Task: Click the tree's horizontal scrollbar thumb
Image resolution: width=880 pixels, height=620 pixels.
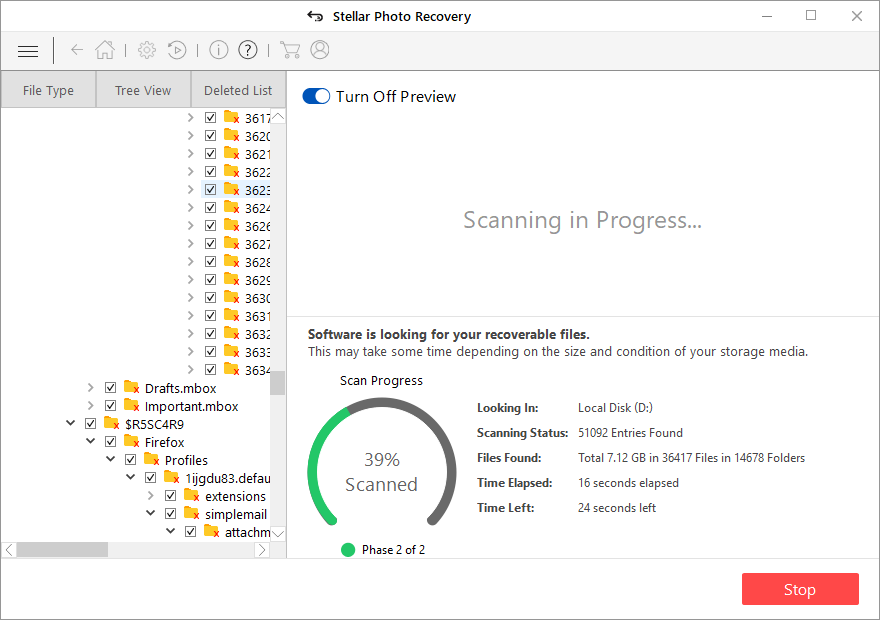Action: 62,550
